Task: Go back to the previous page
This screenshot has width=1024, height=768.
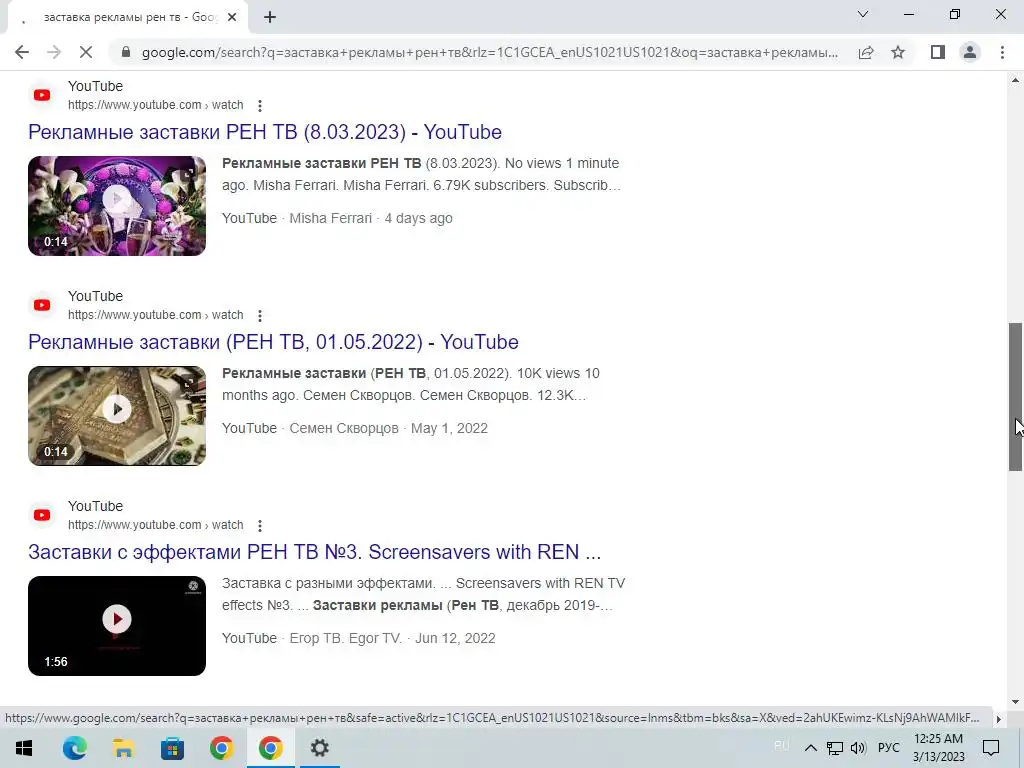Action: (x=22, y=52)
